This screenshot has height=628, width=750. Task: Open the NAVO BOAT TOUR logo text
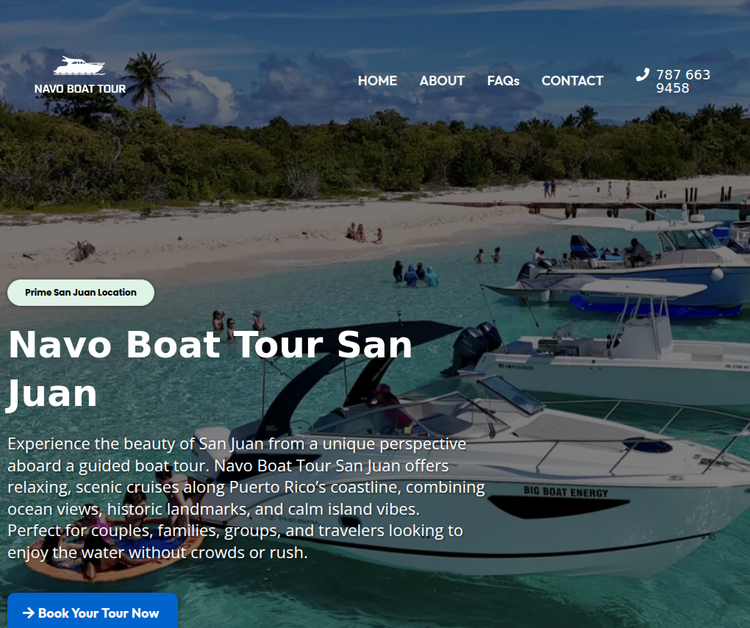click(80, 89)
